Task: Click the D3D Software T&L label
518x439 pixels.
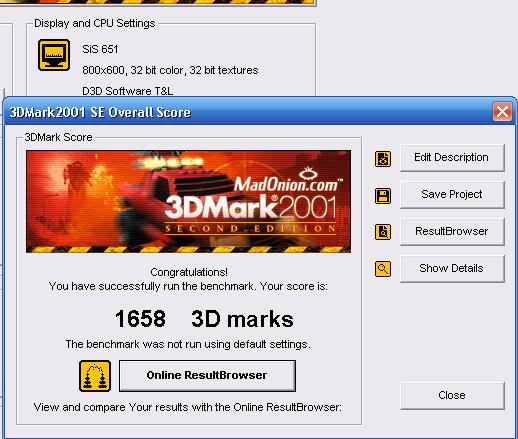Action: coord(127,91)
